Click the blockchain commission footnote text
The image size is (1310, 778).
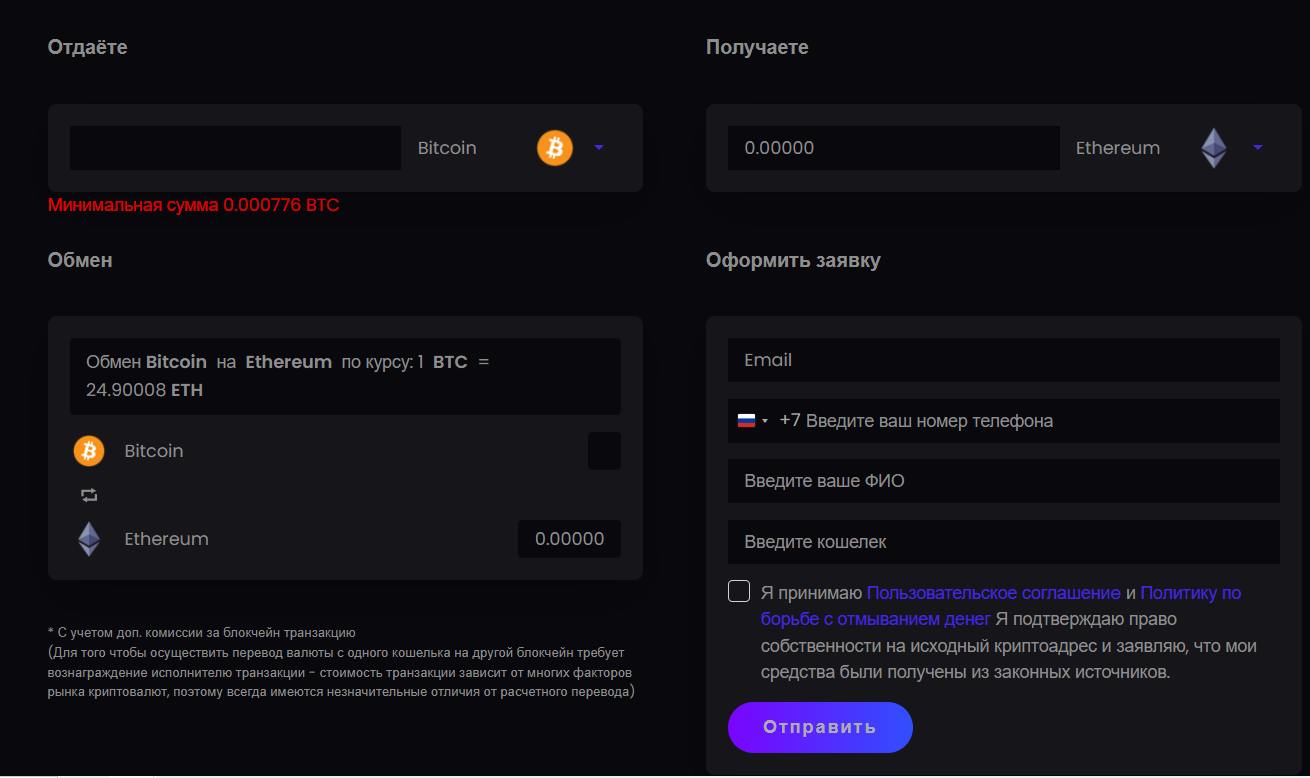(x=341, y=662)
